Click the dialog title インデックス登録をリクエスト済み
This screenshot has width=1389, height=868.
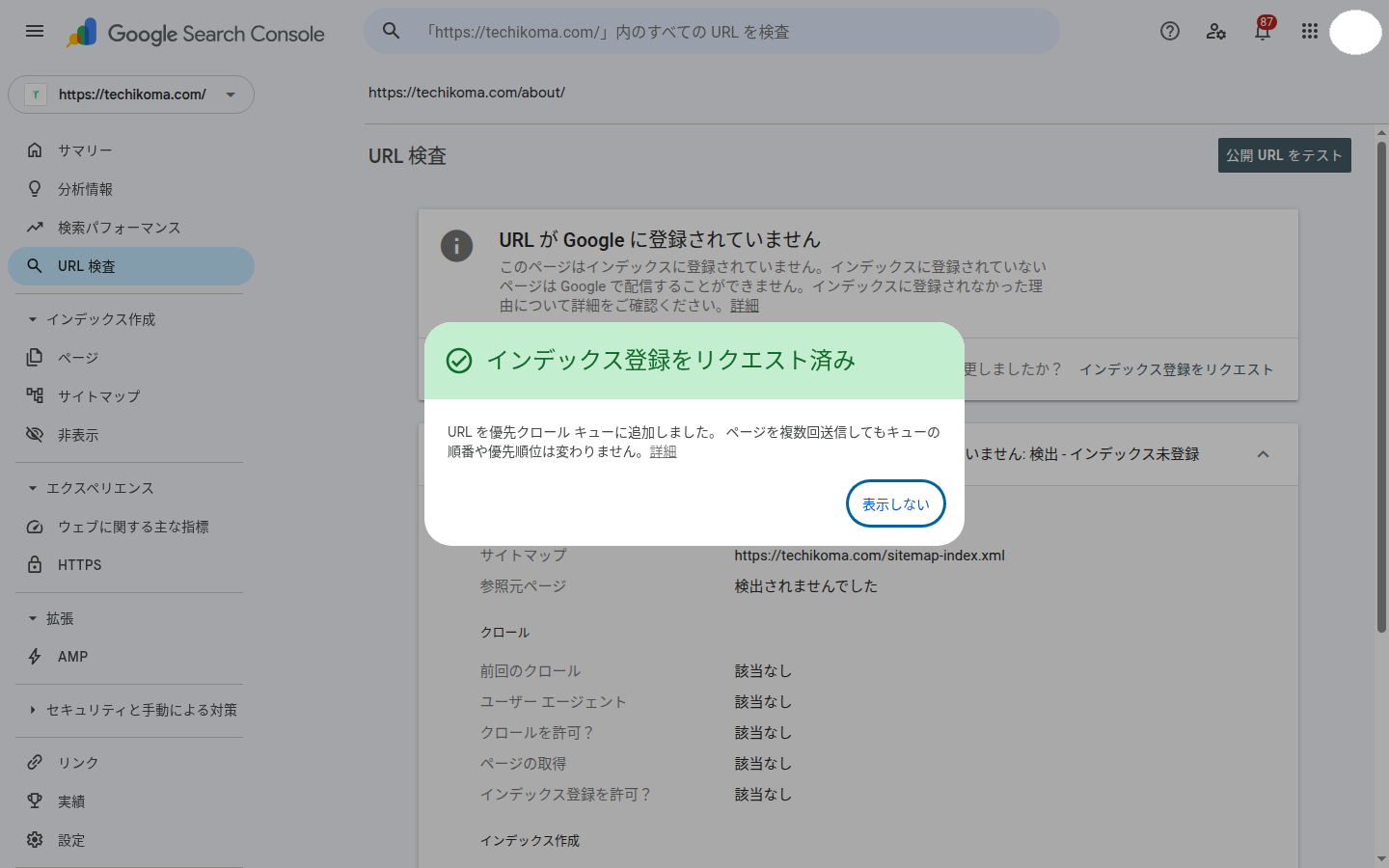(671, 361)
